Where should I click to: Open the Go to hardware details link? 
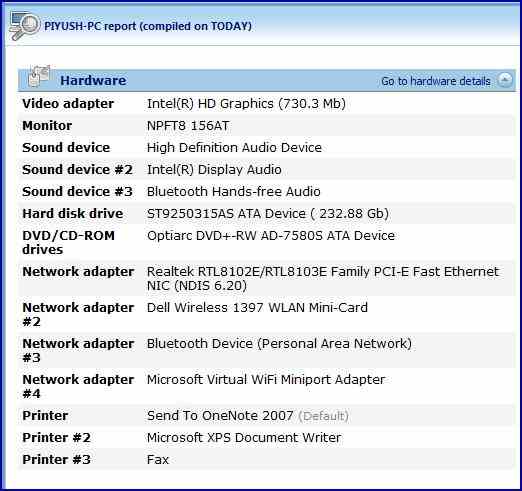[x=435, y=81]
